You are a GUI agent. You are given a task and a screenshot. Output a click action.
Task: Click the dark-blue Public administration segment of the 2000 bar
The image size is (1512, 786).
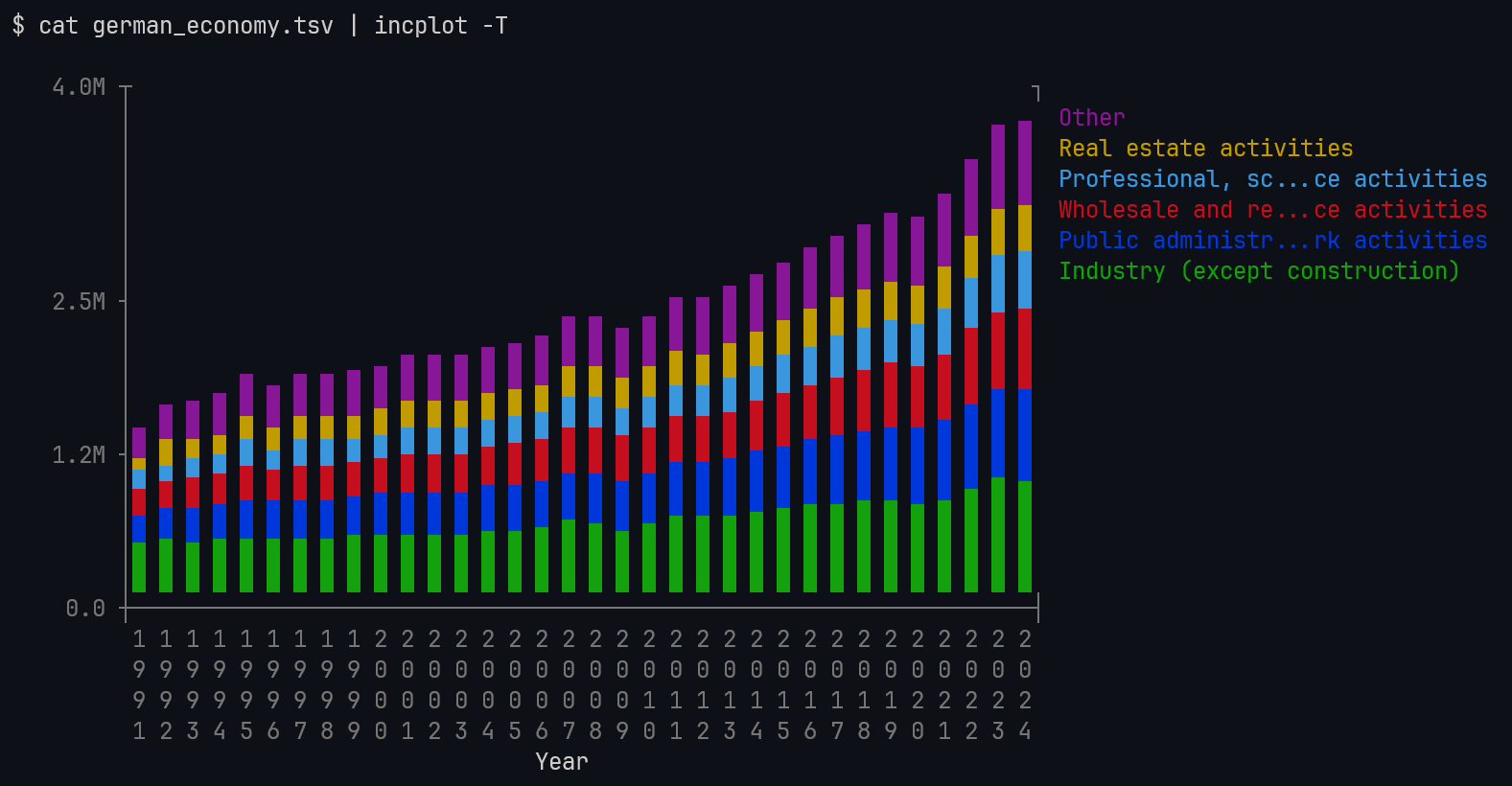click(x=381, y=514)
